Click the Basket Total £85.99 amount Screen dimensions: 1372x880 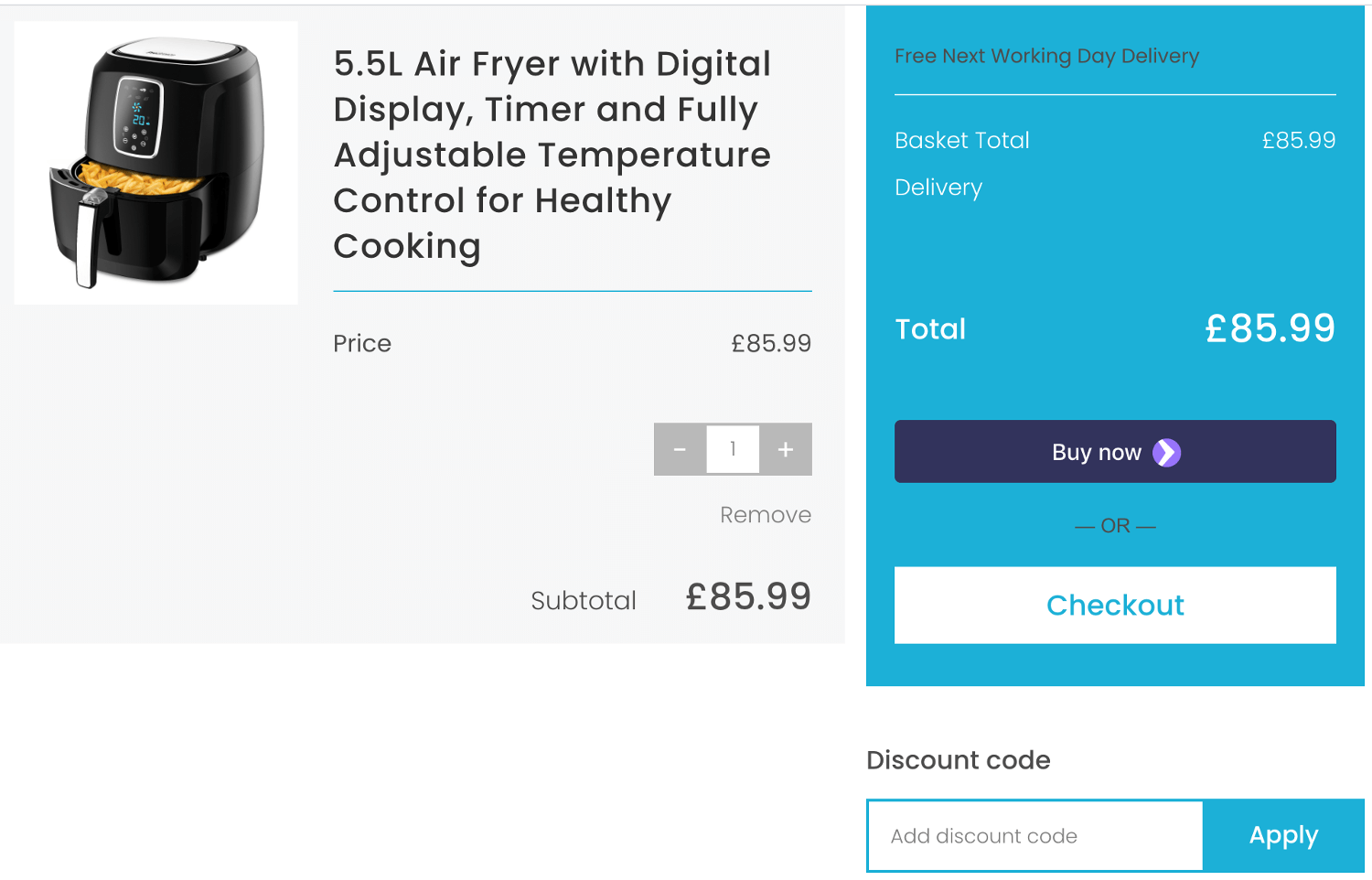[1298, 140]
